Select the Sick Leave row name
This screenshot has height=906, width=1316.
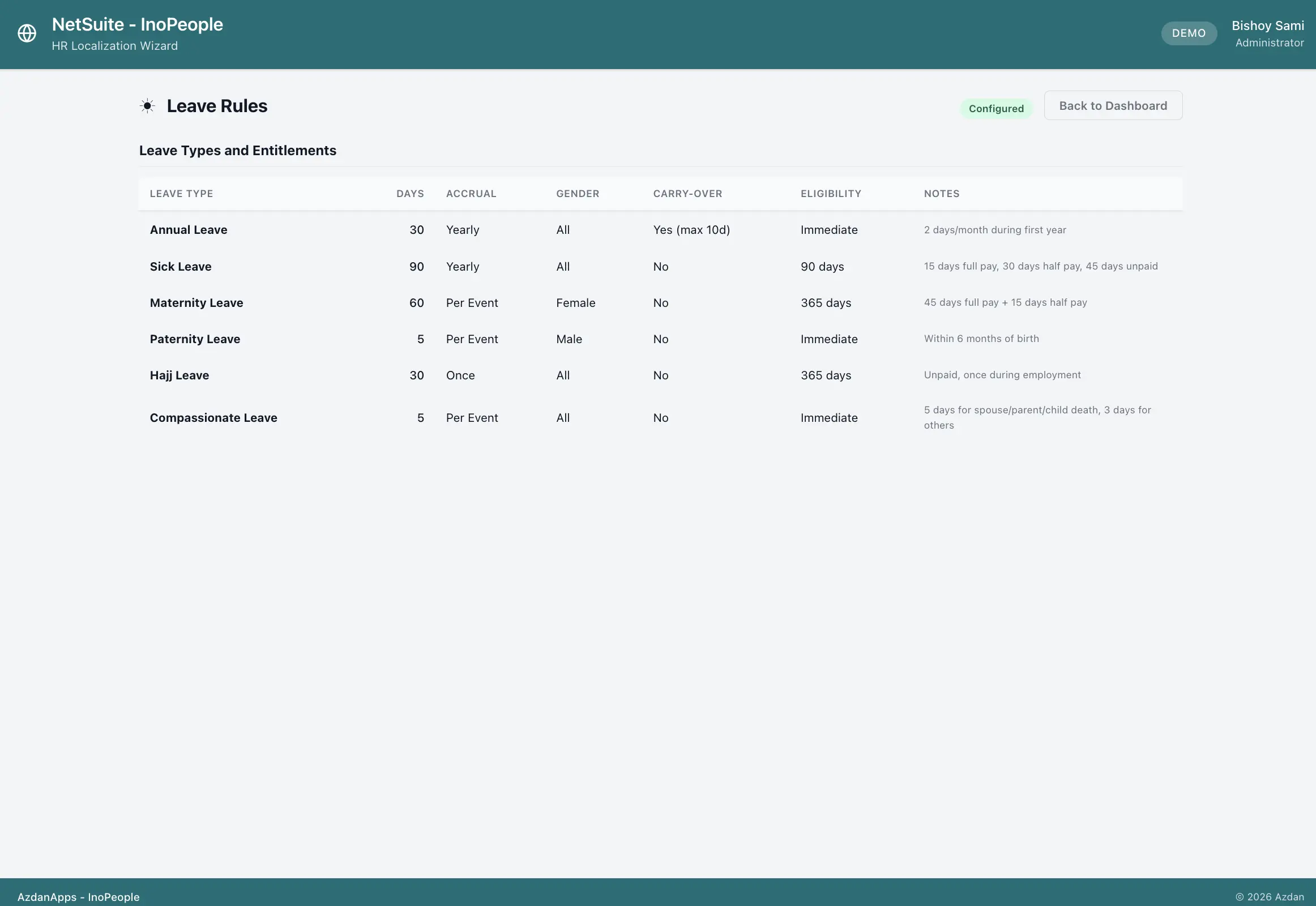181,266
